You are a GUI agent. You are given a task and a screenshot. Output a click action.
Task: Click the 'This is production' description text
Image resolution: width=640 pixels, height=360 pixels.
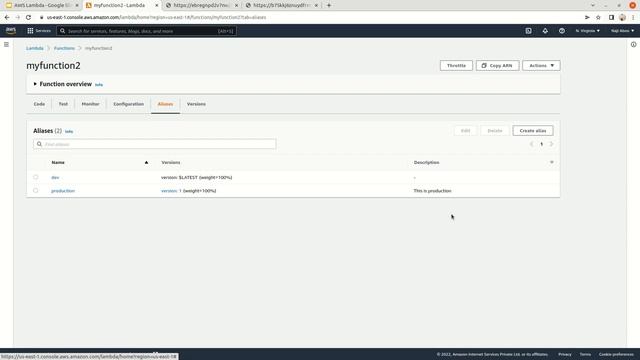pos(432,191)
